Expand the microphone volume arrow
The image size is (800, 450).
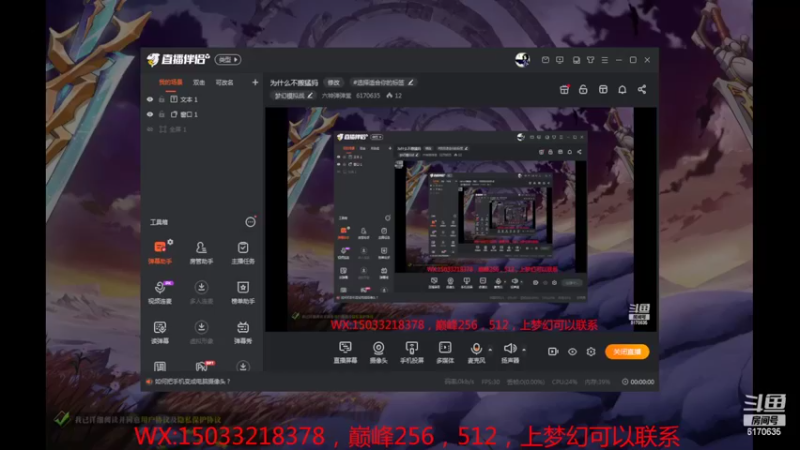click(x=490, y=349)
